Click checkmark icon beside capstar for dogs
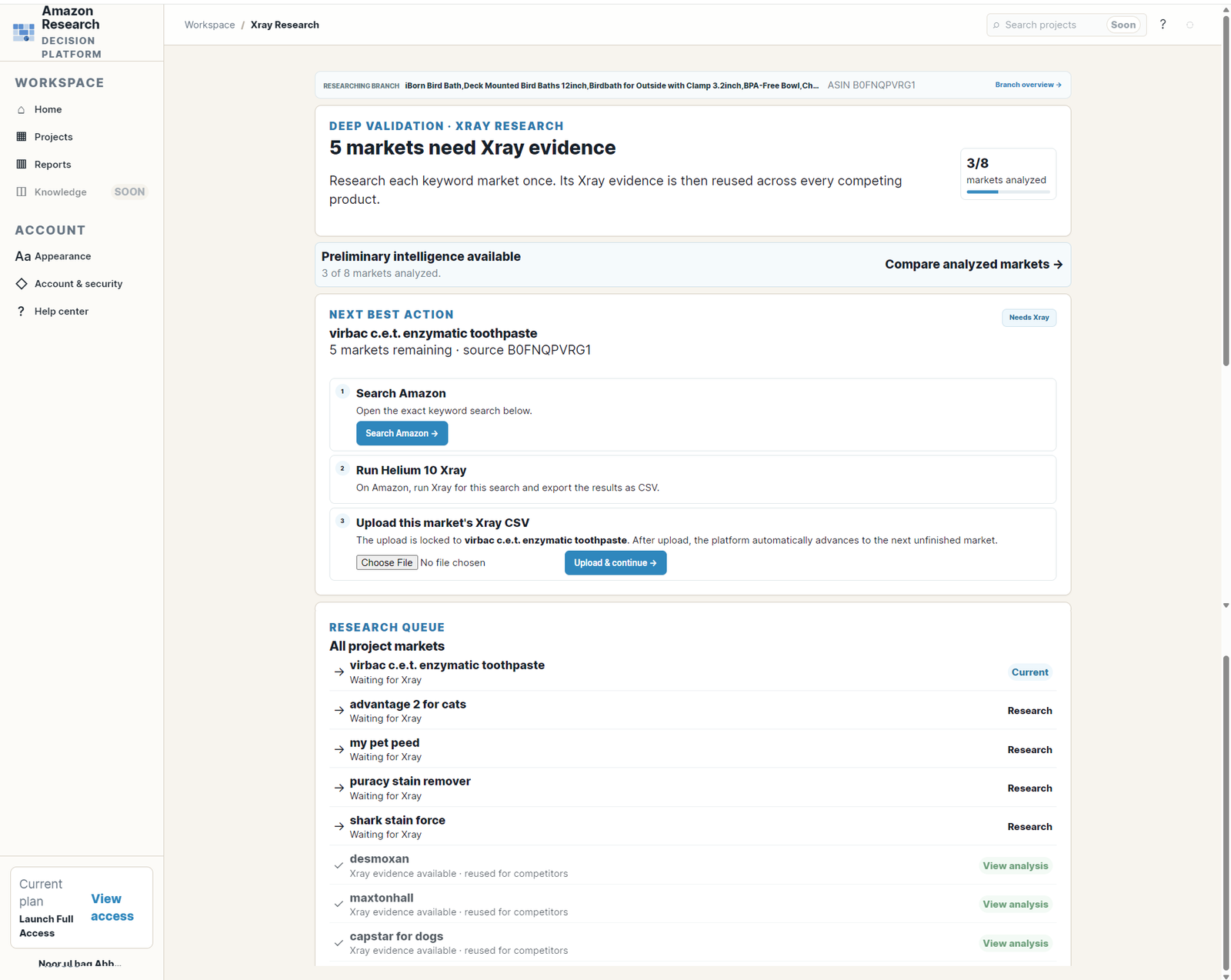This screenshot has width=1231, height=980. (339, 943)
